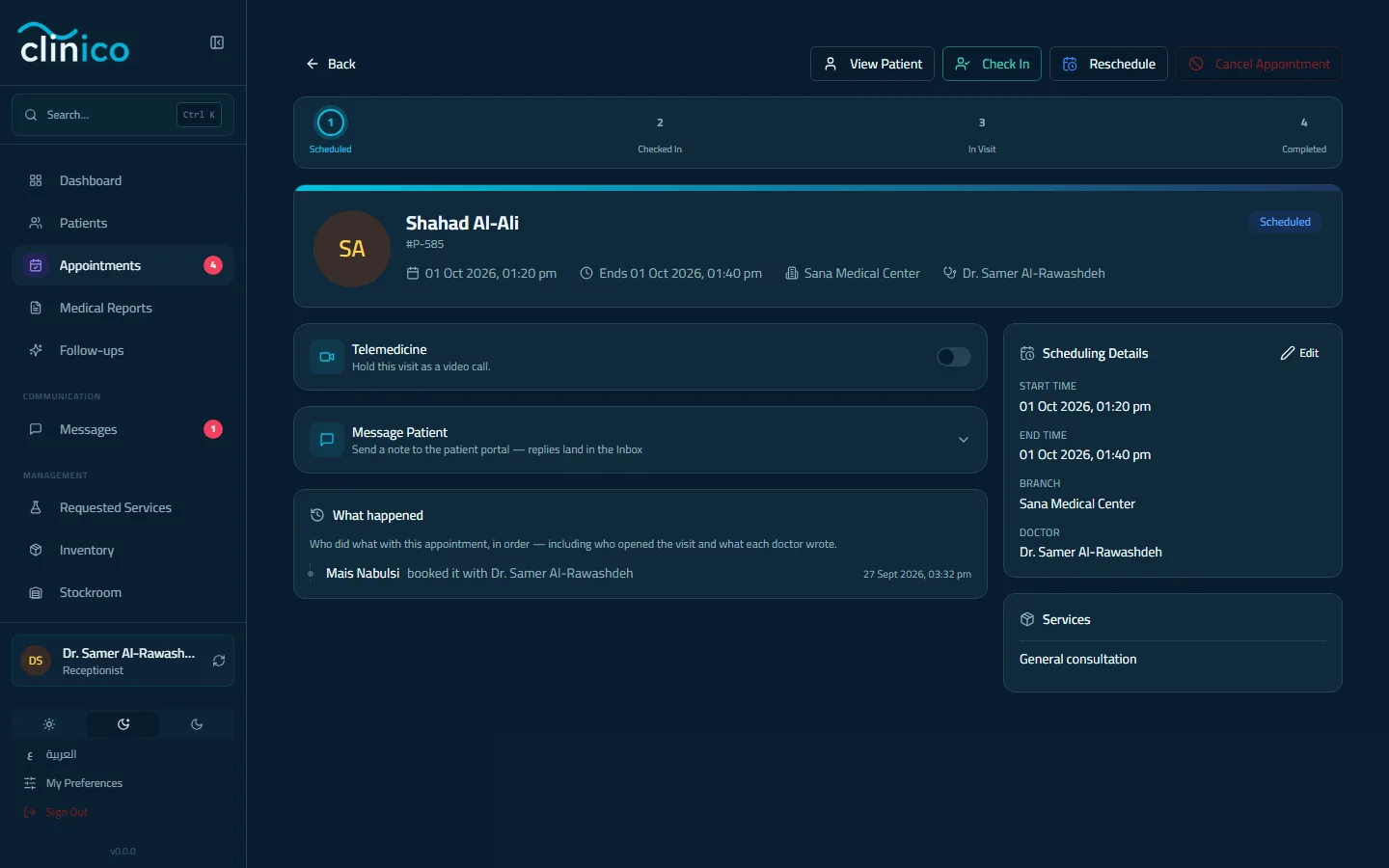Reschedule this appointment
This screenshot has height=868, width=1389.
(1109, 64)
